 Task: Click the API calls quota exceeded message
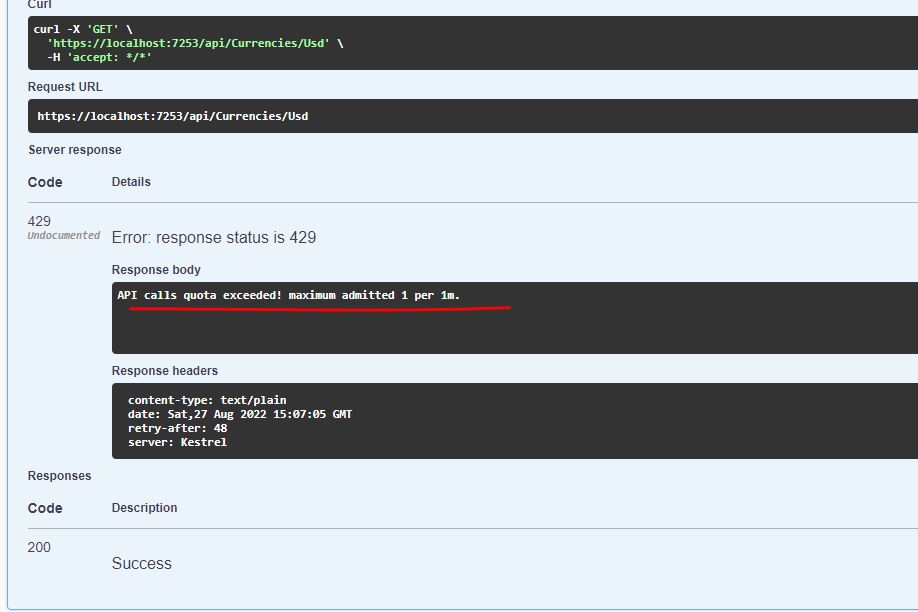[x=288, y=296]
